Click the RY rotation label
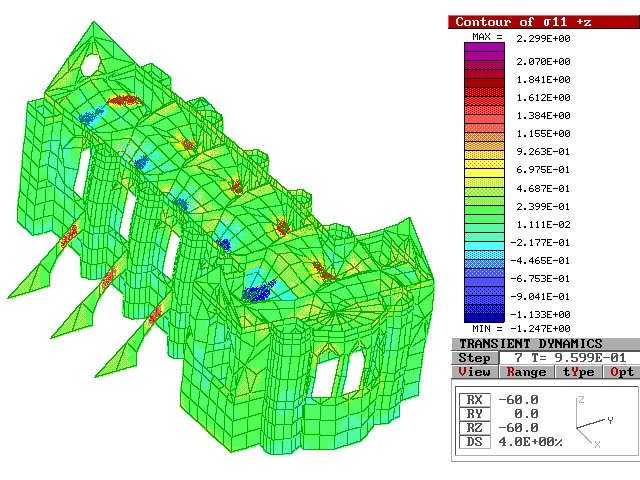640x480 pixels. 474,414
